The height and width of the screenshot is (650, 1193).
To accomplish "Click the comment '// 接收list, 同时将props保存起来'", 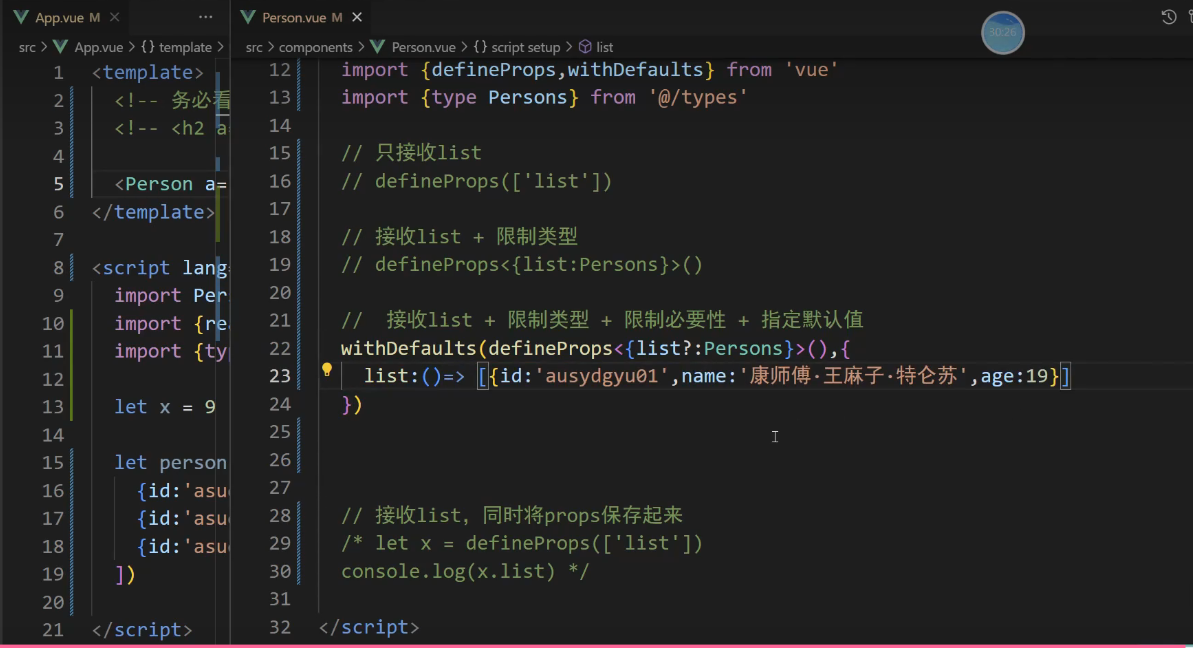I will coord(512,515).
